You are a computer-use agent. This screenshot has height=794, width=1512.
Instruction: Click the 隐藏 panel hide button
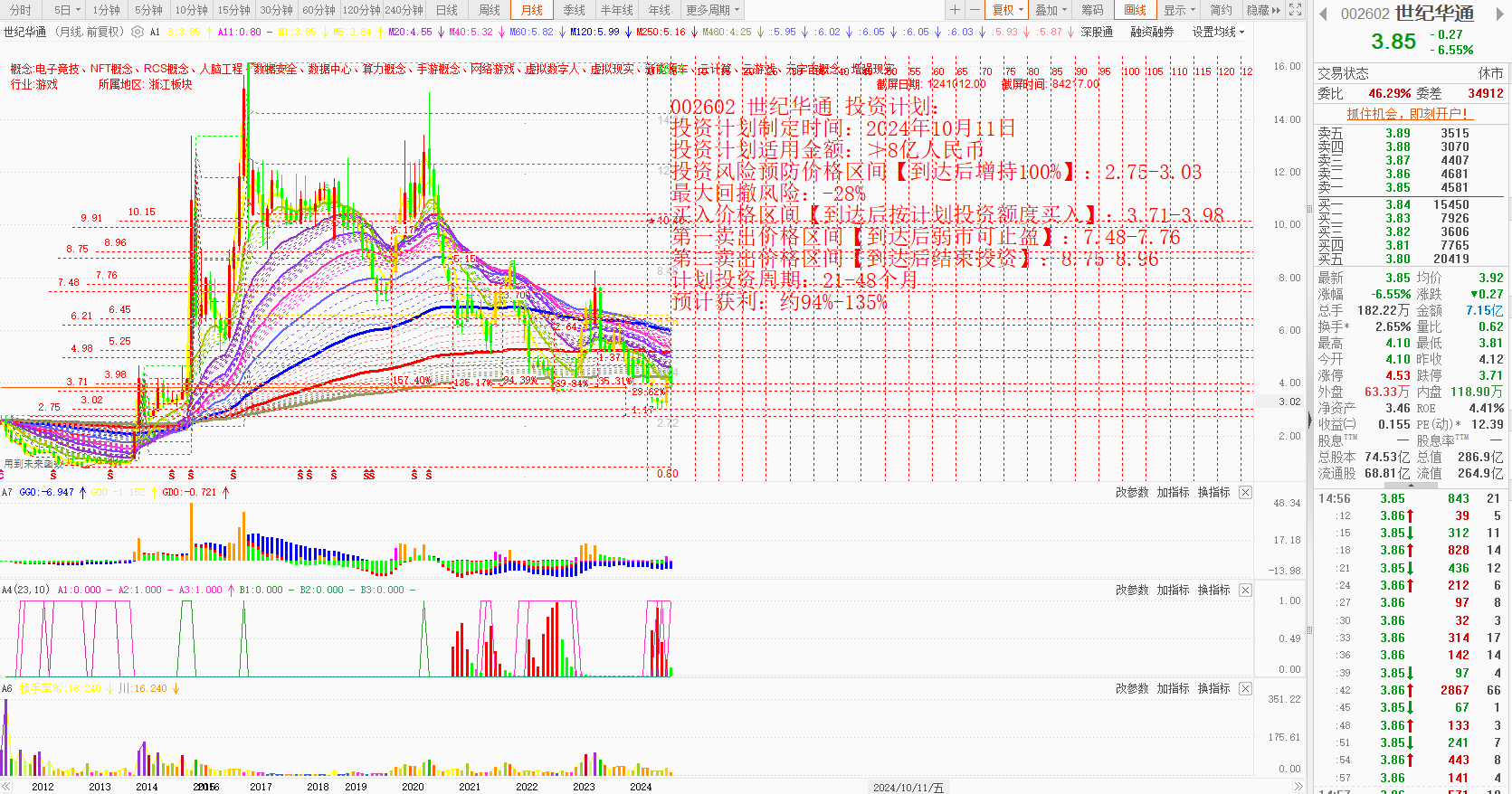pos(1264,10)
